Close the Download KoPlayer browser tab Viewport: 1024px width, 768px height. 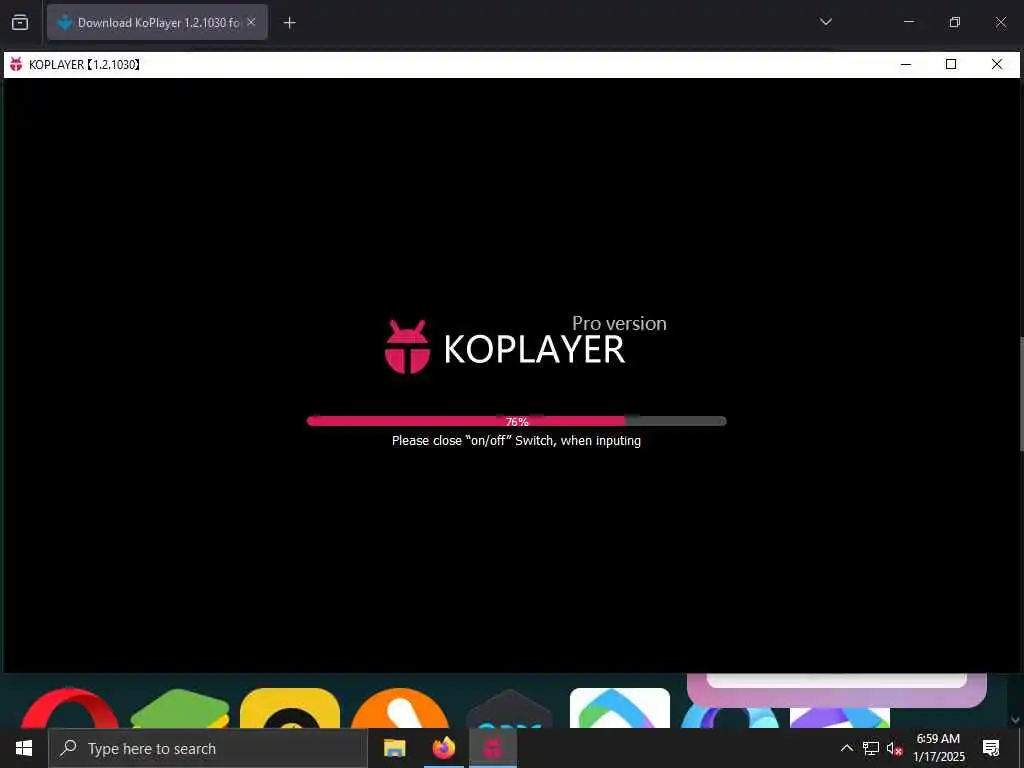tap(251, 22)
